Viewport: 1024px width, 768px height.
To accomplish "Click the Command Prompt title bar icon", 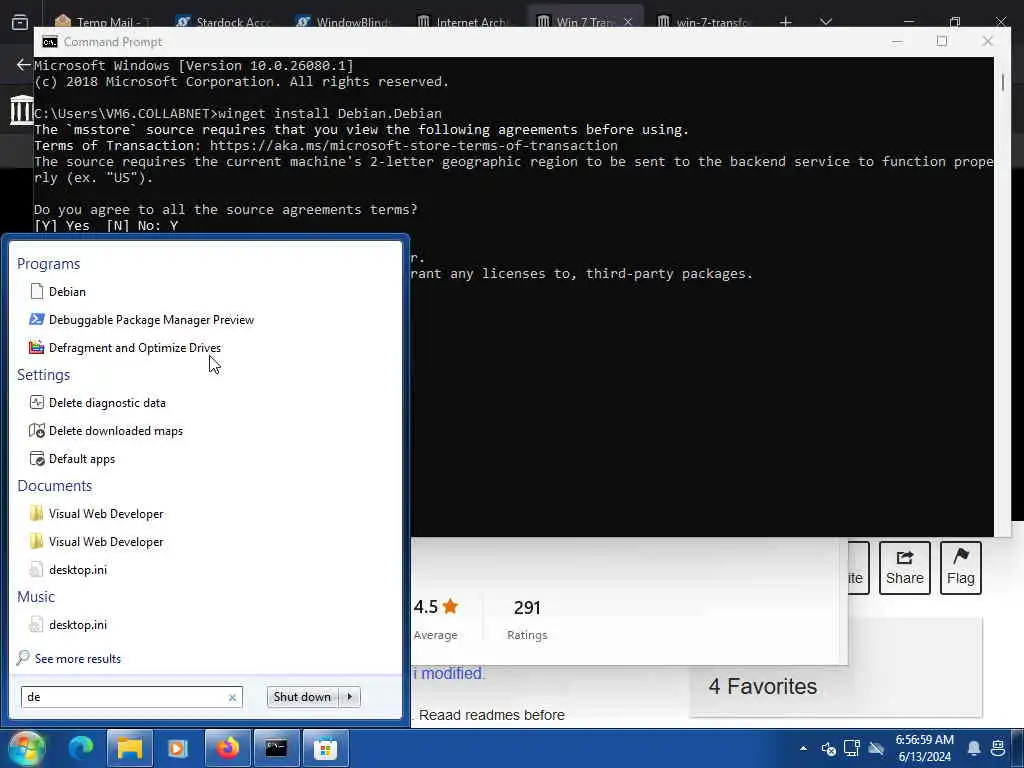I will (50, 42).
